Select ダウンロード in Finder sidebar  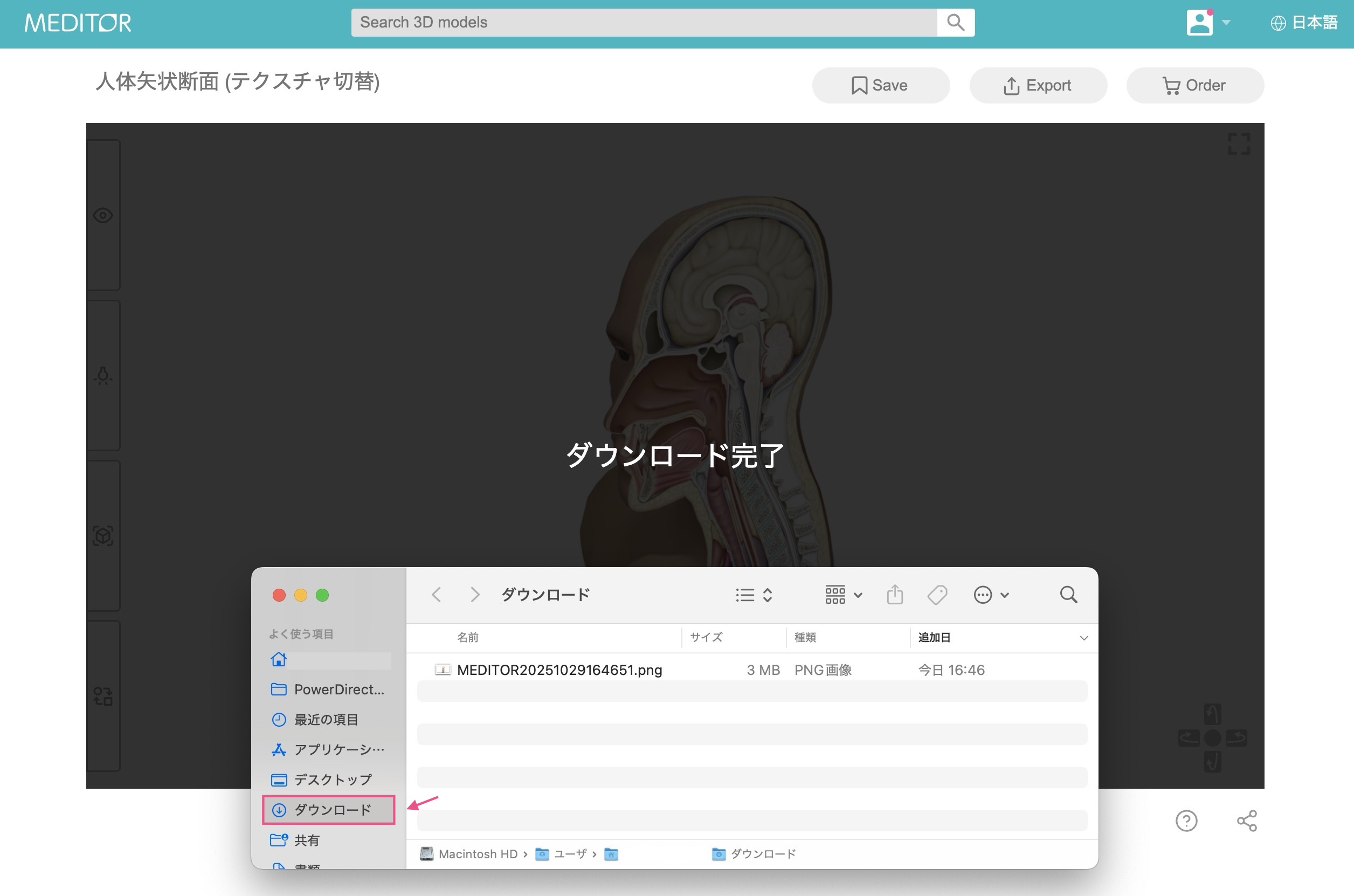pos(328,810)
